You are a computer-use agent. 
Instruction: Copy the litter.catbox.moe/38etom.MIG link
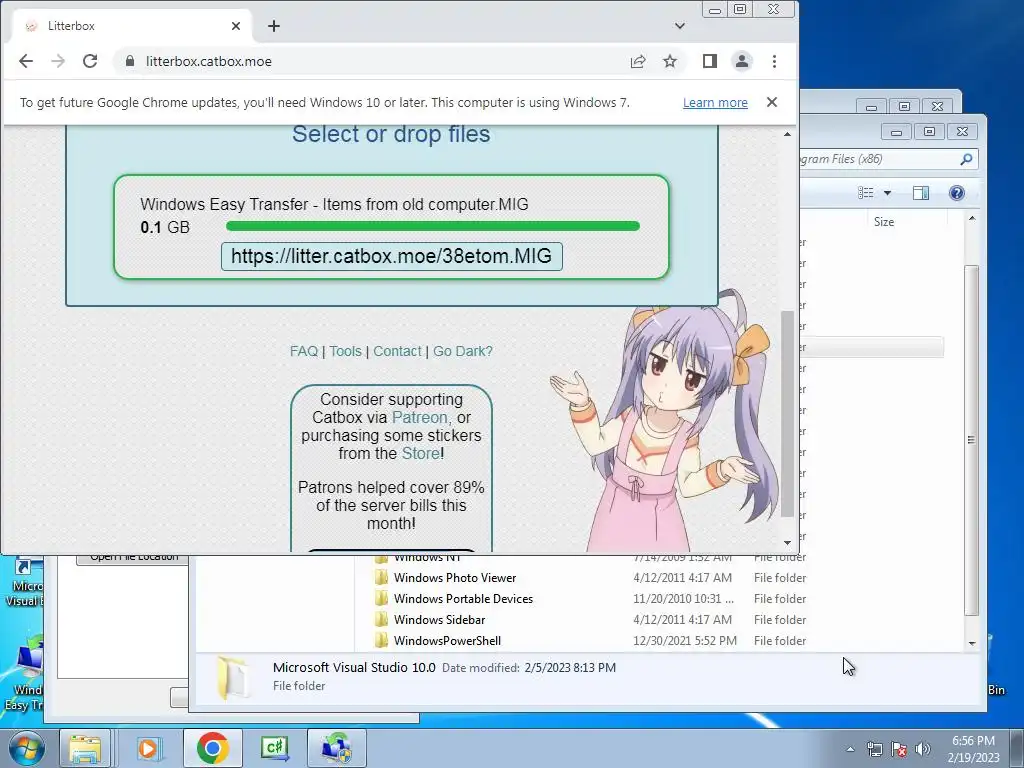point(392,256)
